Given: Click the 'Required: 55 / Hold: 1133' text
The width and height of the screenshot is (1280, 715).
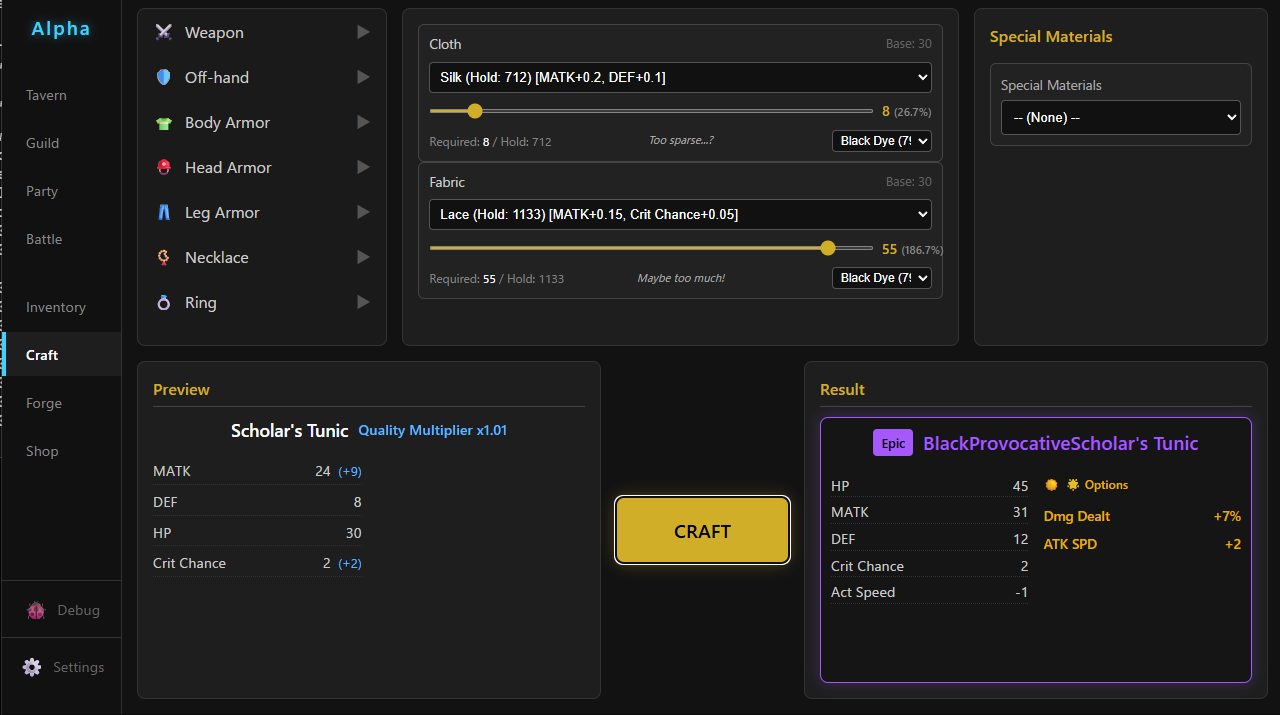Looking at the screenshot, I should point(496,279).
